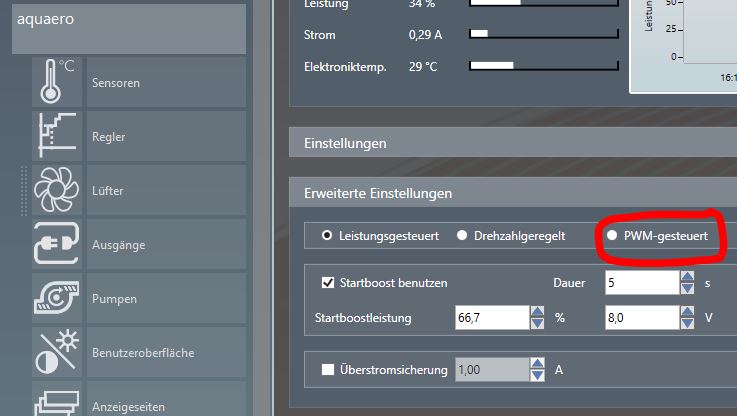
Task: Click the Strom current bar
Action: pyautogui.click(x=544, y=33)
